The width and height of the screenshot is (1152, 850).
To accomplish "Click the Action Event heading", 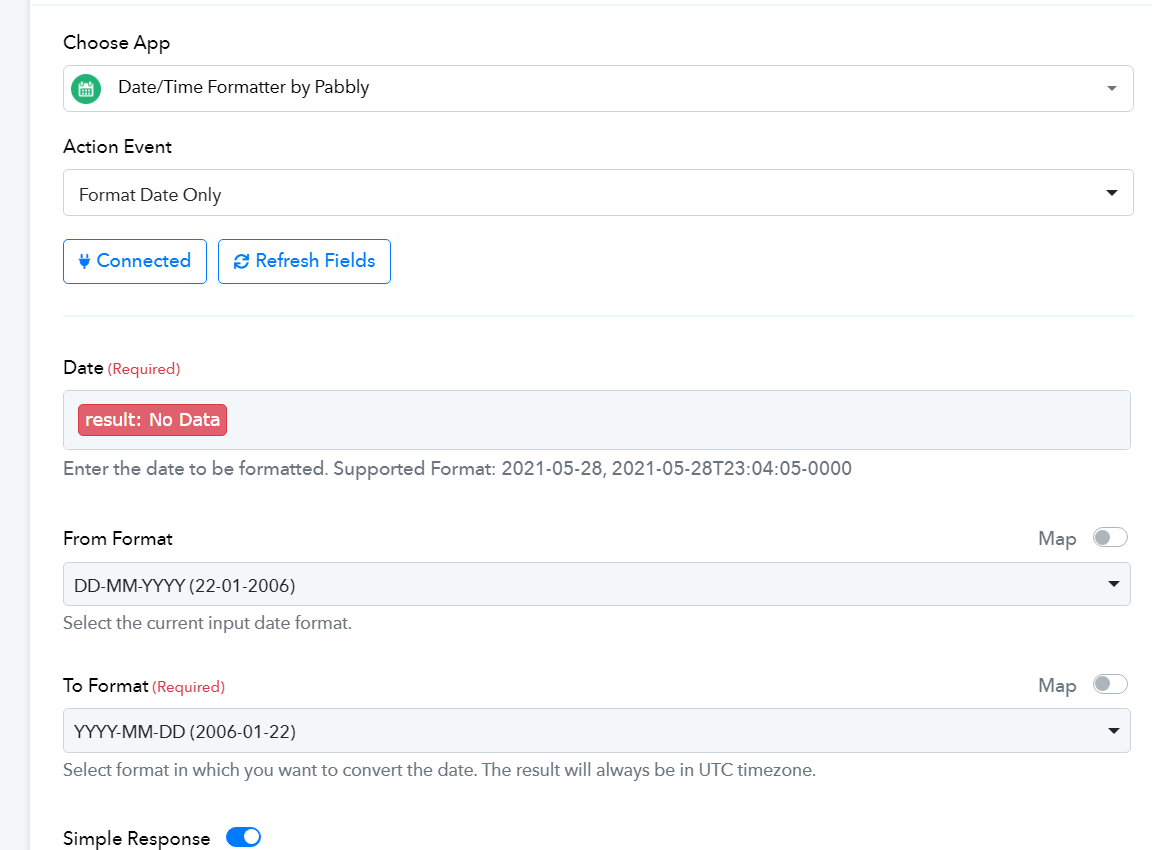I will [x=118, y=147].
